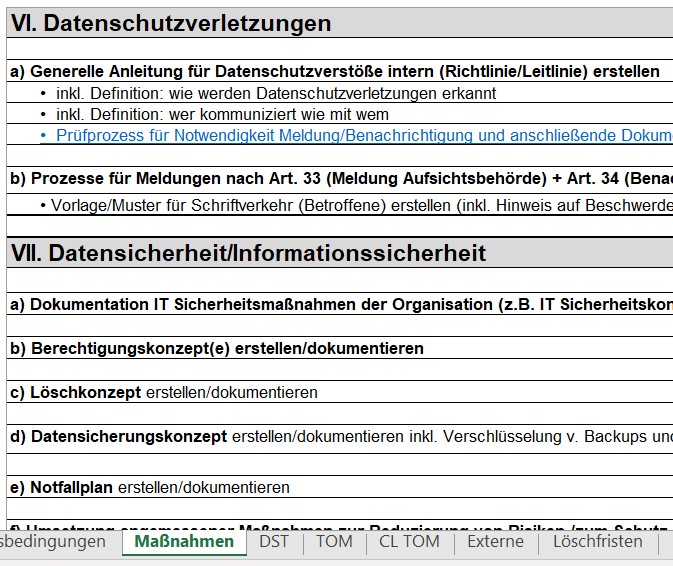Image resolution: width=673 pixels, height=566 pixels.
Task: Click the 'Löschkonzept erstellen/dokumentieren' cell
Action: (164, 392)
